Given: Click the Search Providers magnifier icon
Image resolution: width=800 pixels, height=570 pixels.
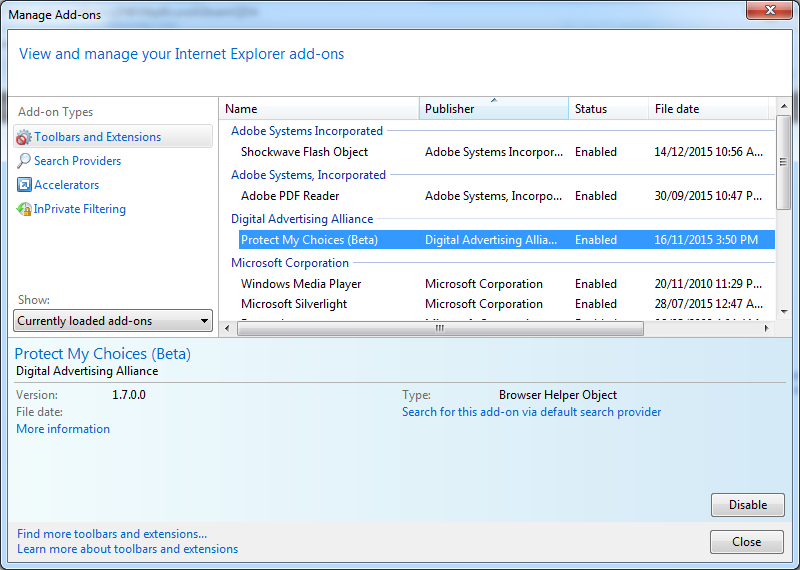Looking at the screenshot, I should pos(24,161).
